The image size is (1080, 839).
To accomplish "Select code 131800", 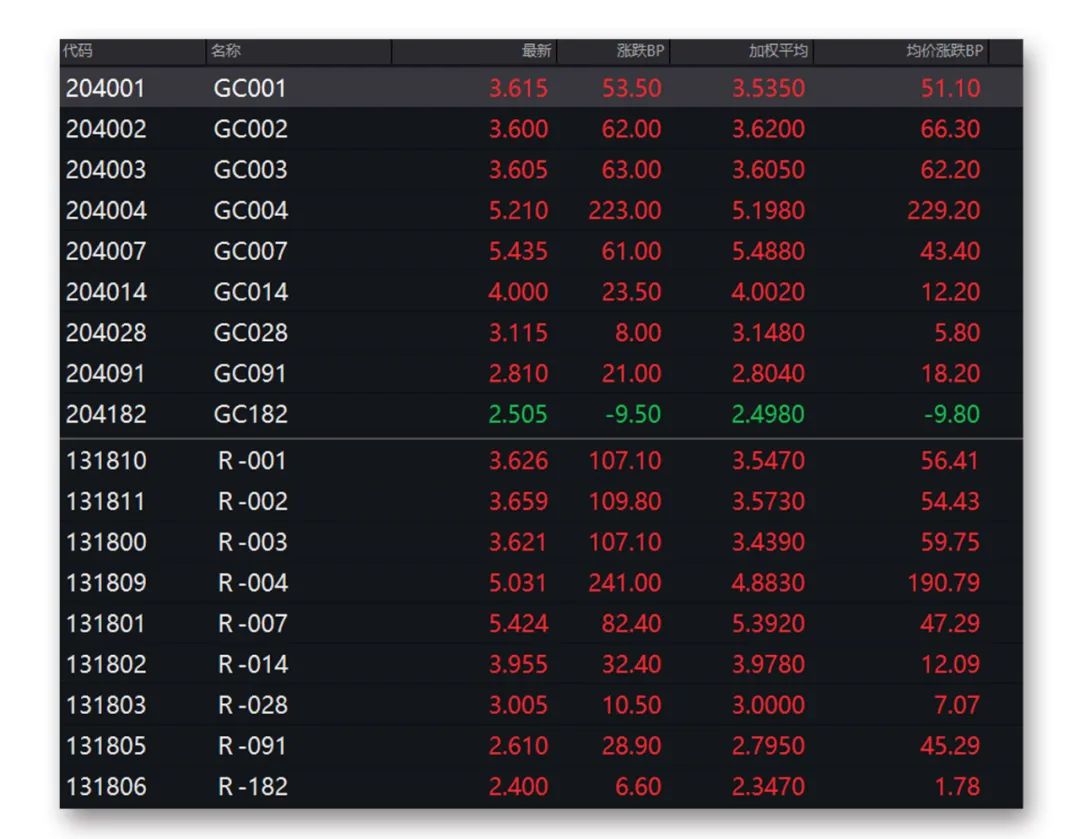I will point(105,542).
